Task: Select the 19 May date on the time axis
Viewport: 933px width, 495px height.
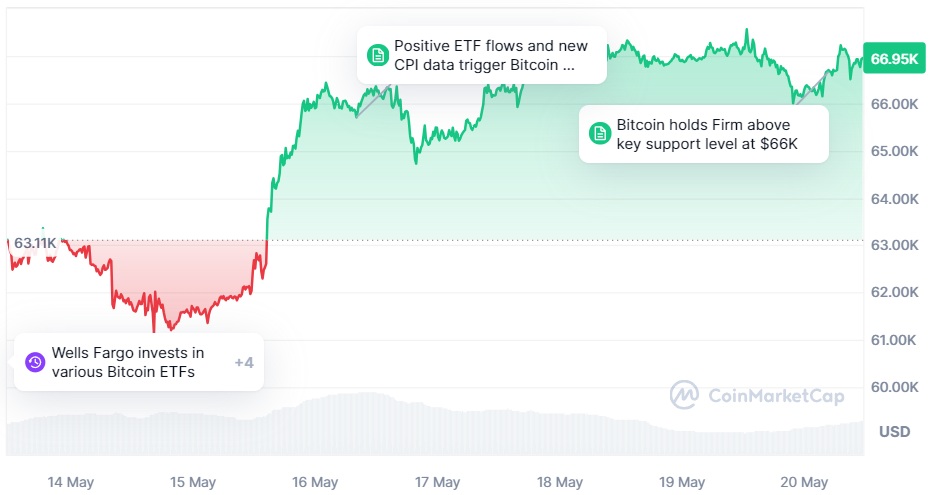Action: [x=682, y=482]
